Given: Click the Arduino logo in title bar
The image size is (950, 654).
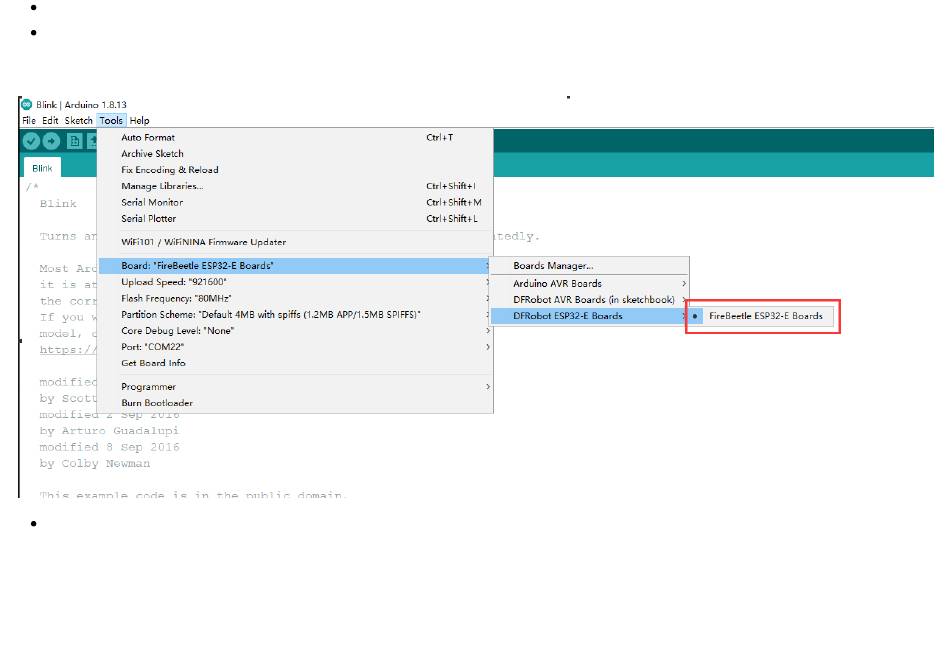Looking at the screenshot, I should (27, 104).
